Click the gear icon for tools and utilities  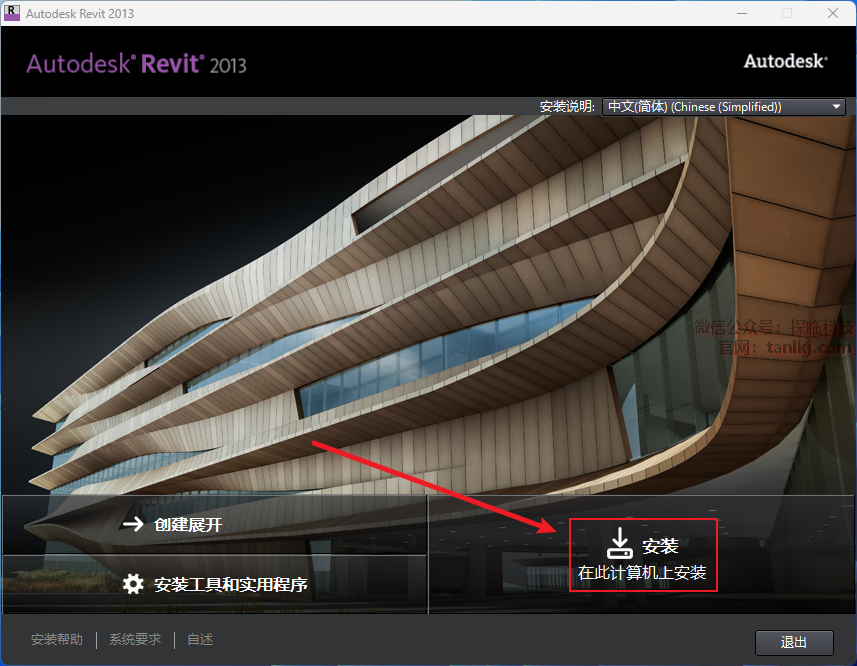[x=133, y=584]
